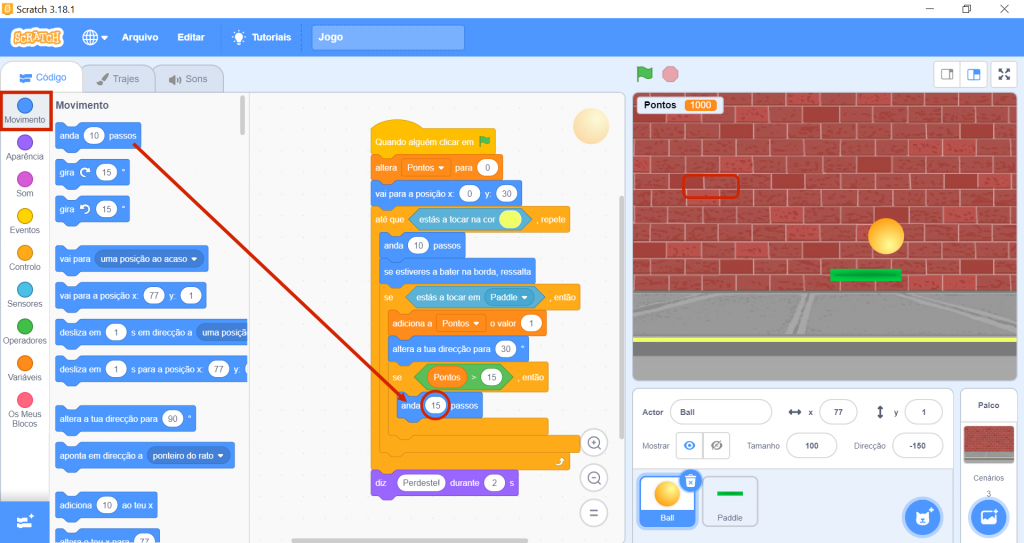
Task: Click the green paddle on the stage
Action: click(865, 275)
